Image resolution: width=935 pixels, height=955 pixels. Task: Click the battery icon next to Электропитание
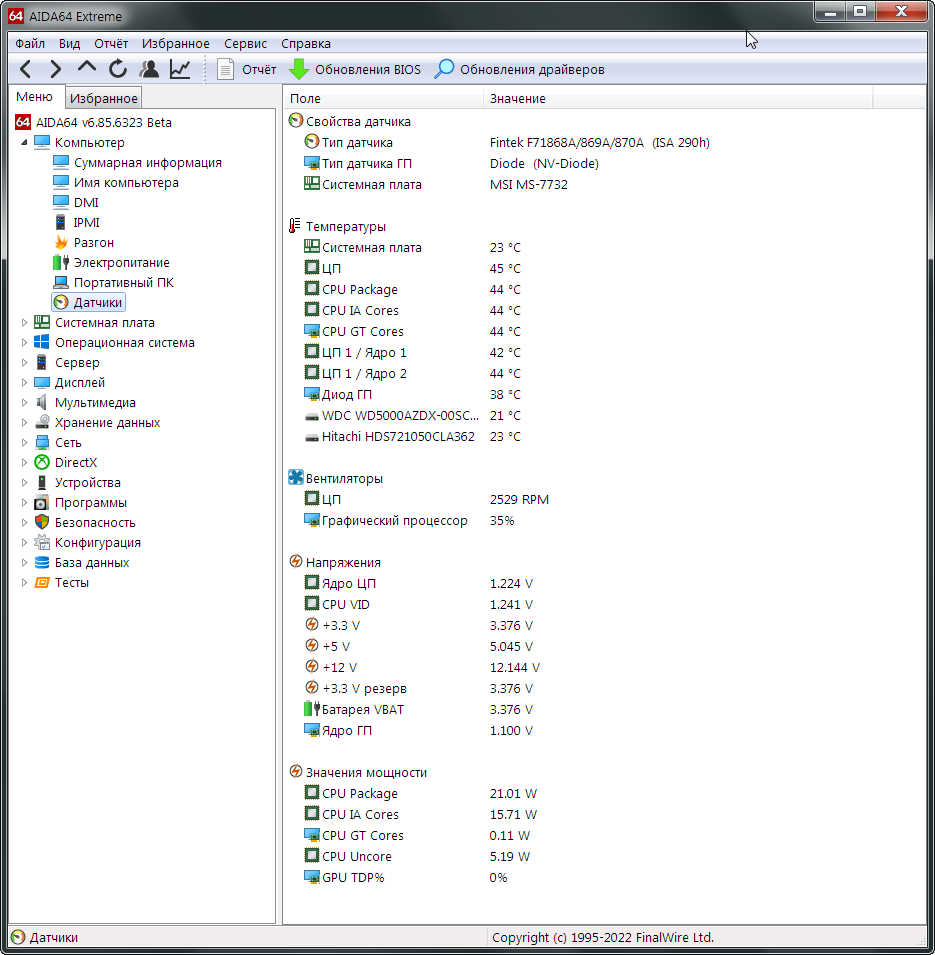(61, 263)
